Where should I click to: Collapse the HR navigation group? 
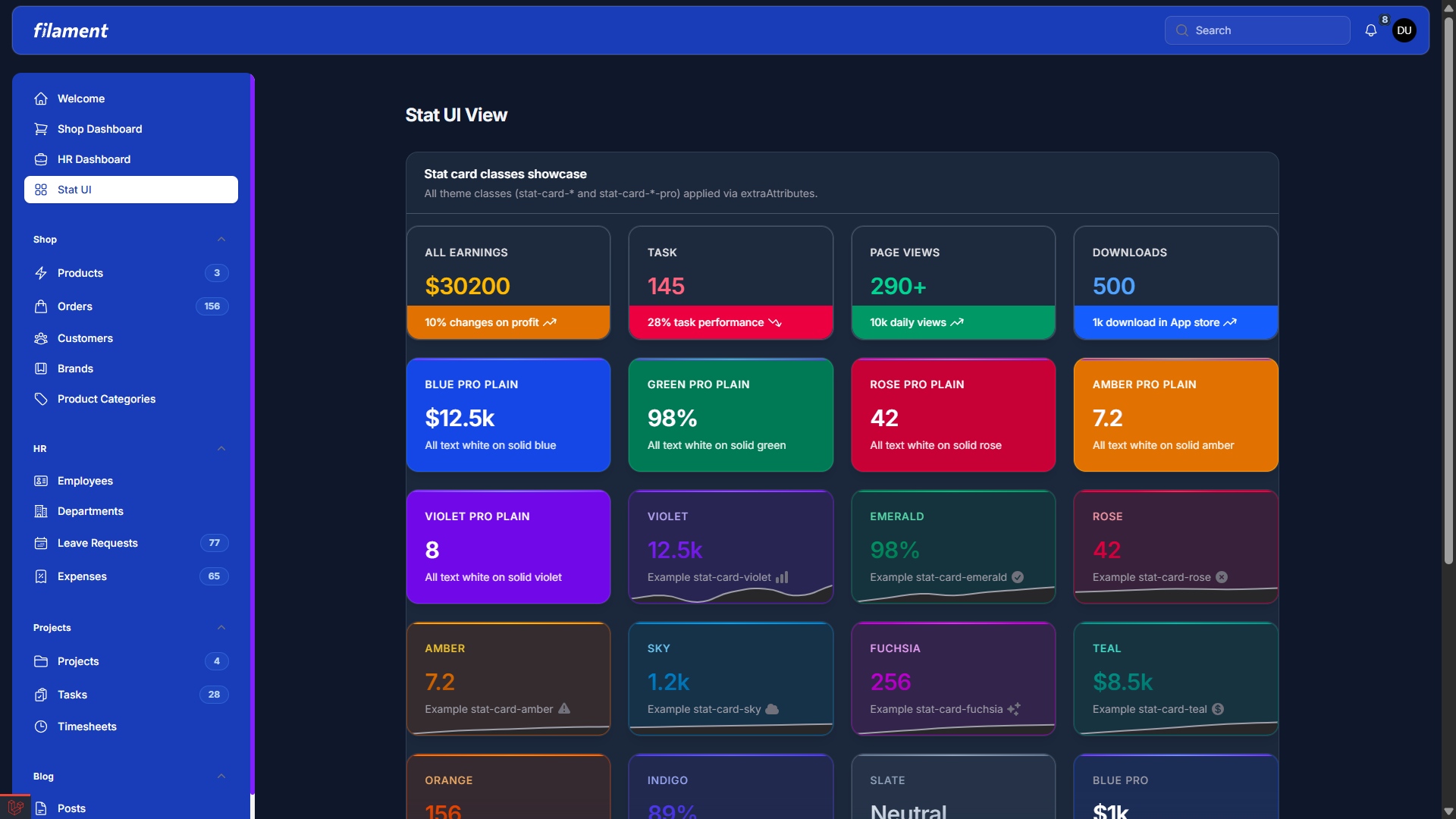click(x=221, y=449)
